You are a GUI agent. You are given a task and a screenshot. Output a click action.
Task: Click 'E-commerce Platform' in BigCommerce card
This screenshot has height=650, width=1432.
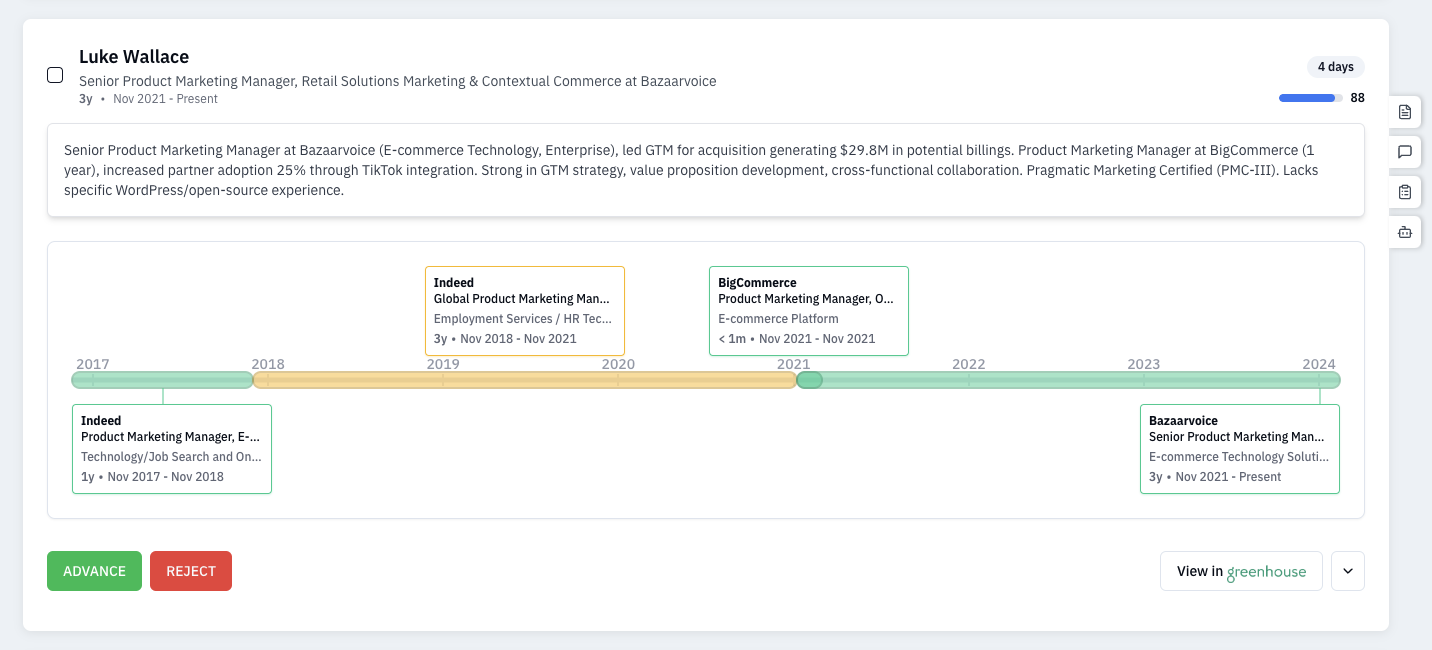click(778, 319)
